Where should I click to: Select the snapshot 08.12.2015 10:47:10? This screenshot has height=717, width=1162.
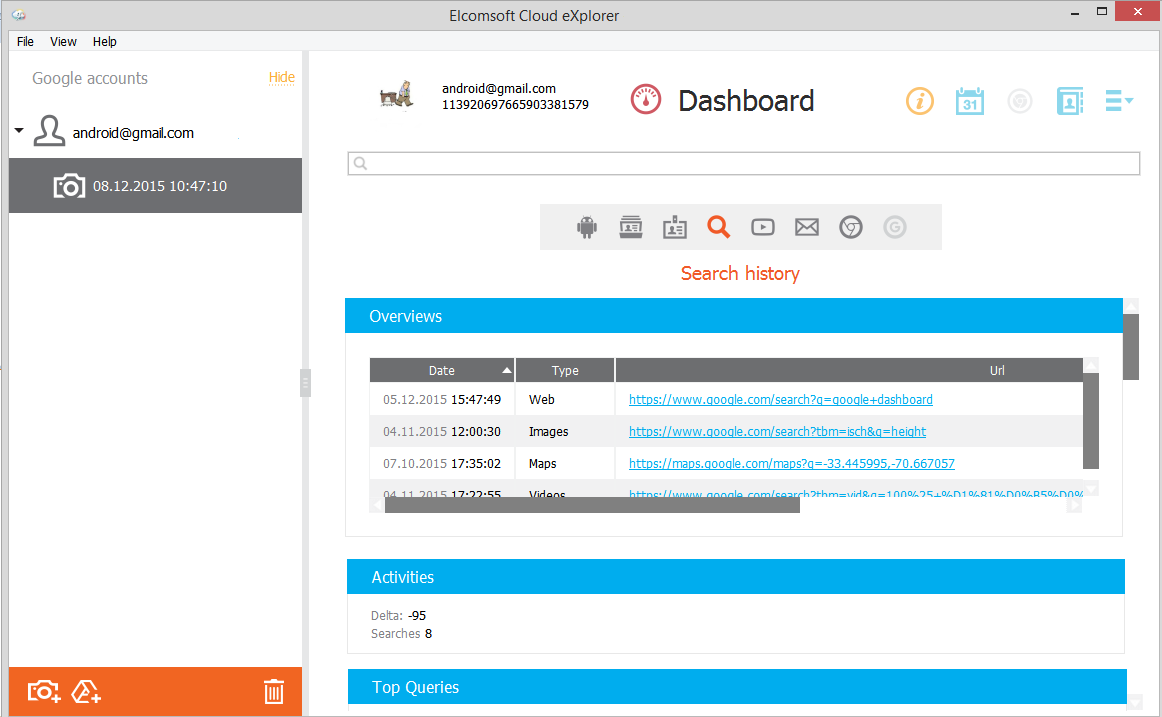click(x=155, y=185)
